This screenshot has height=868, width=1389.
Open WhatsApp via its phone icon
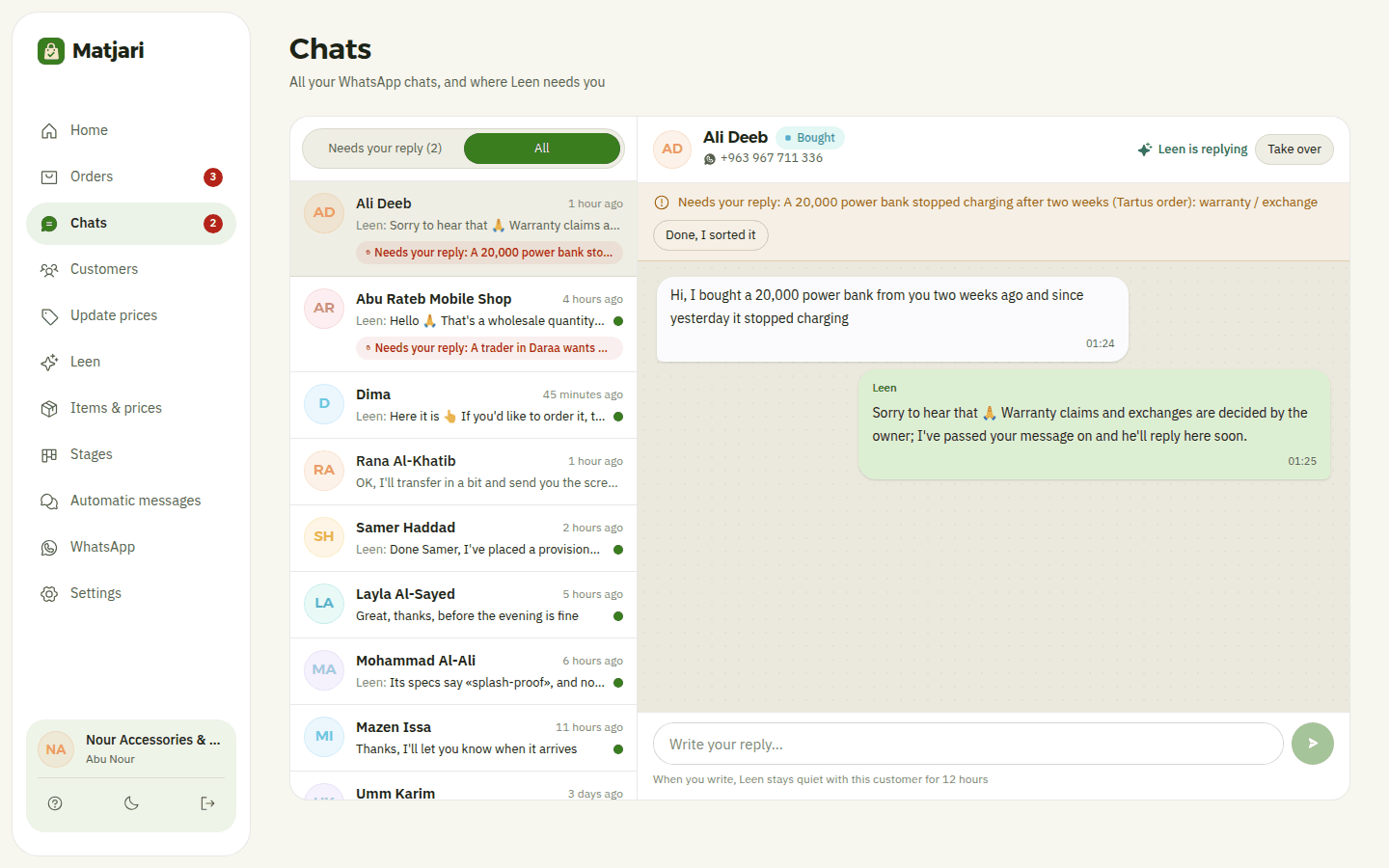tap(49, 548)
